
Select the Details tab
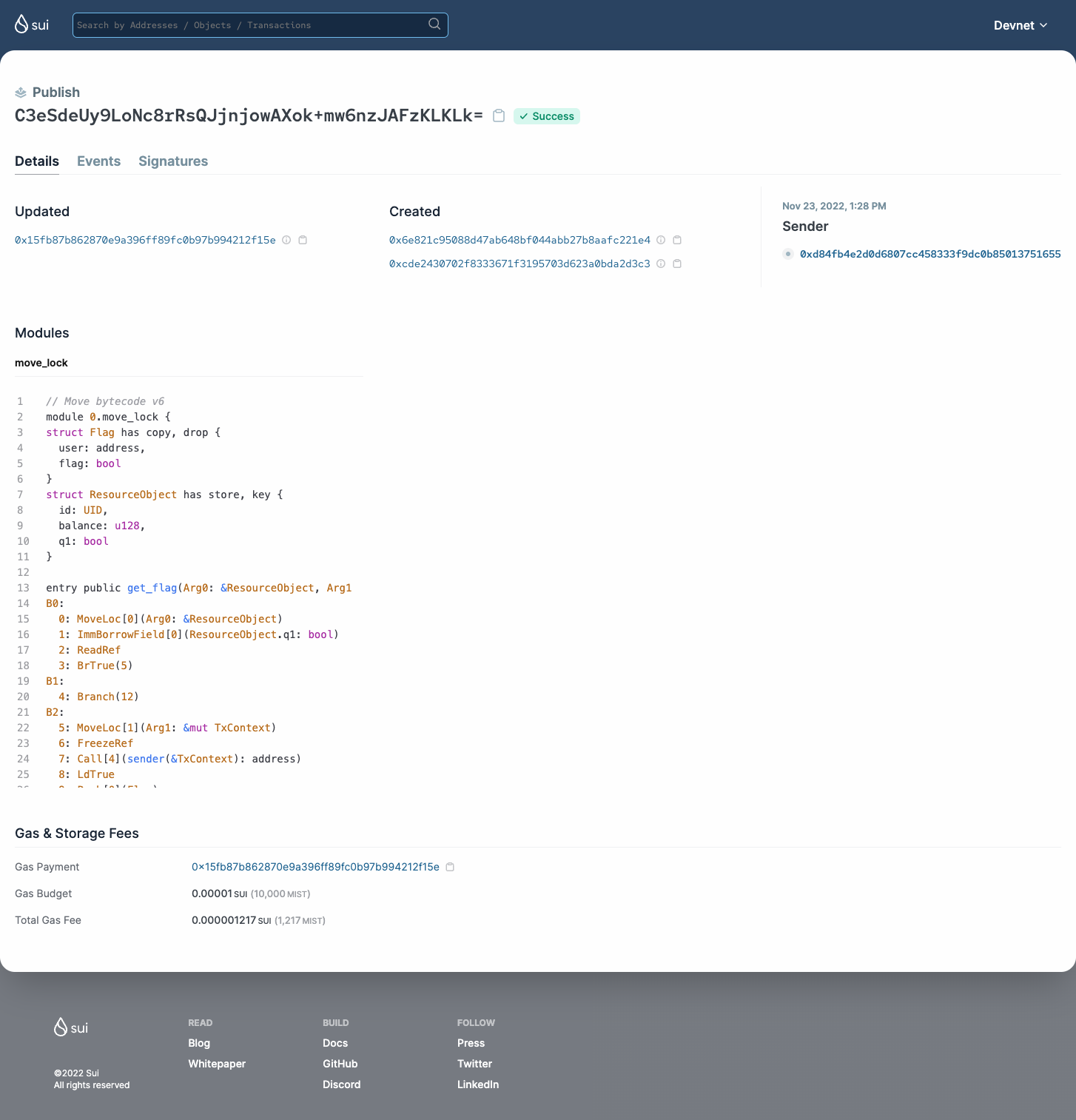pos(37,161)
